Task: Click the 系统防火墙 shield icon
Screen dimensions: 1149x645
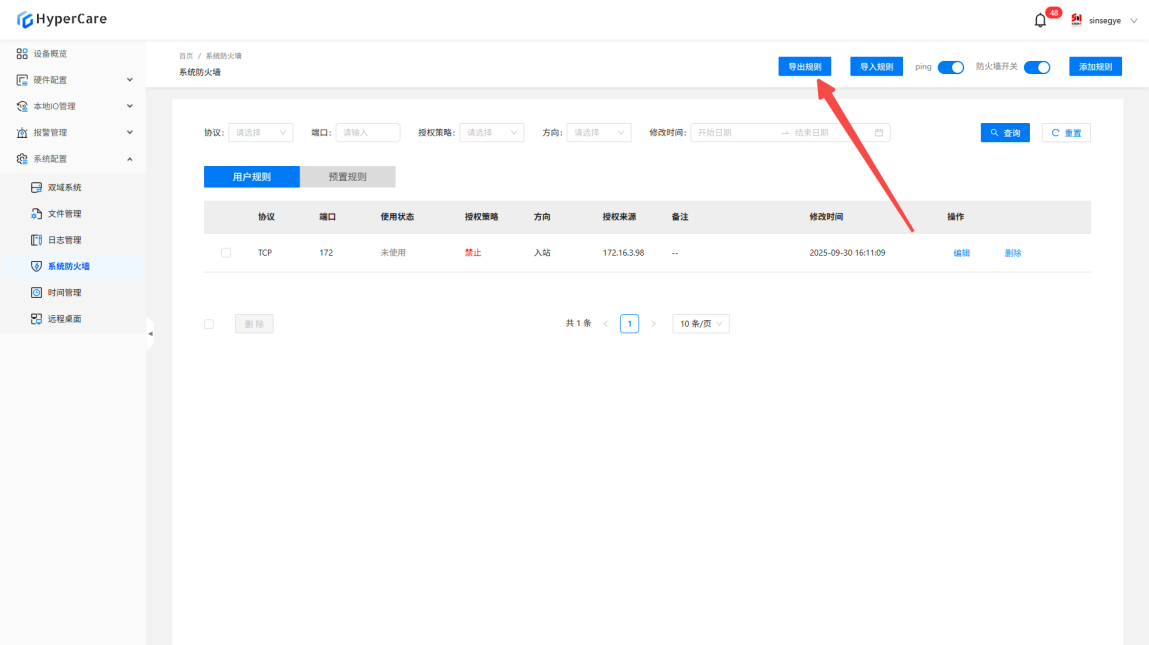Action: point(36,266)
